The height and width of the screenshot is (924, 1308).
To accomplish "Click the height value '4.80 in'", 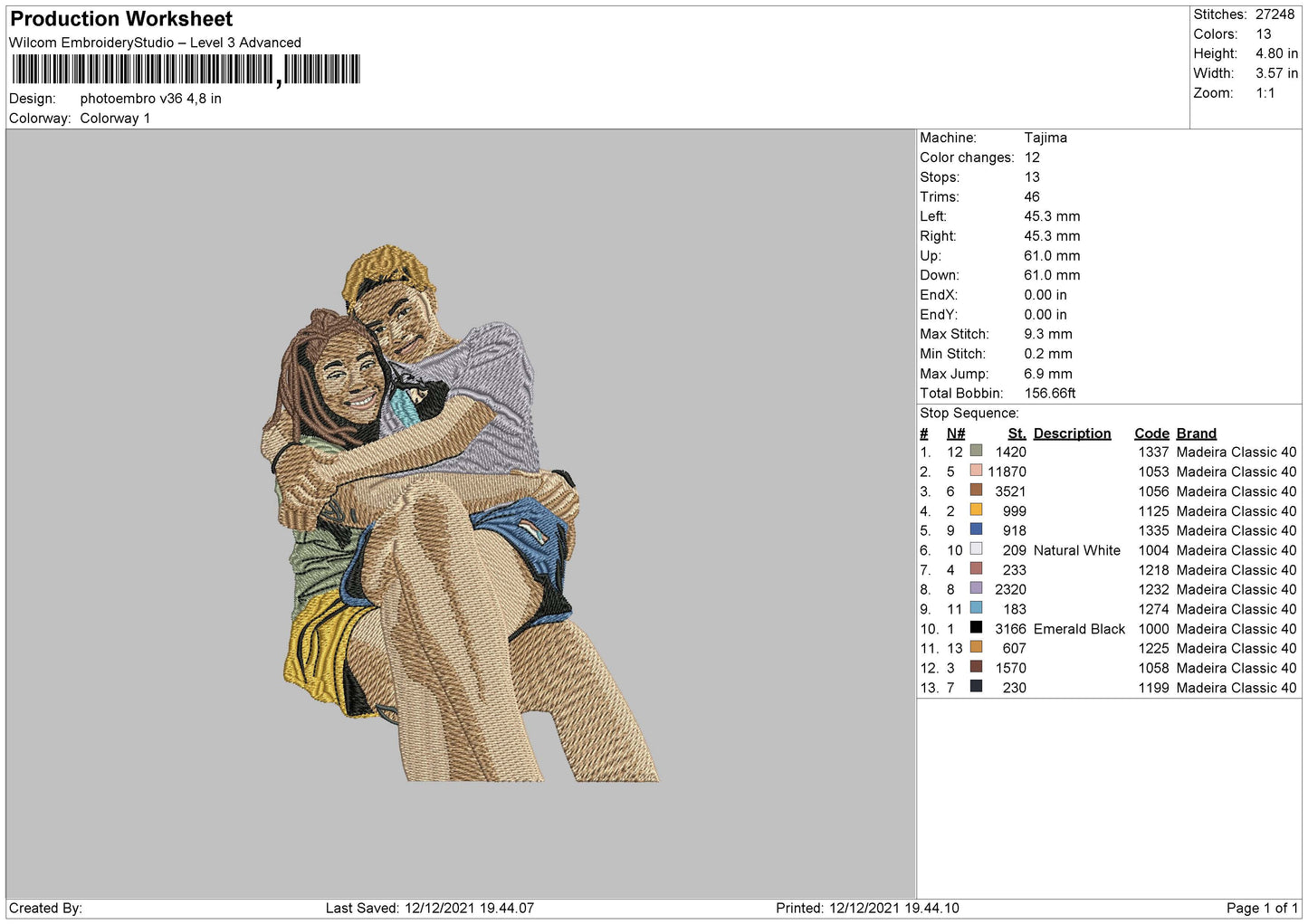I will (1276, 53).
